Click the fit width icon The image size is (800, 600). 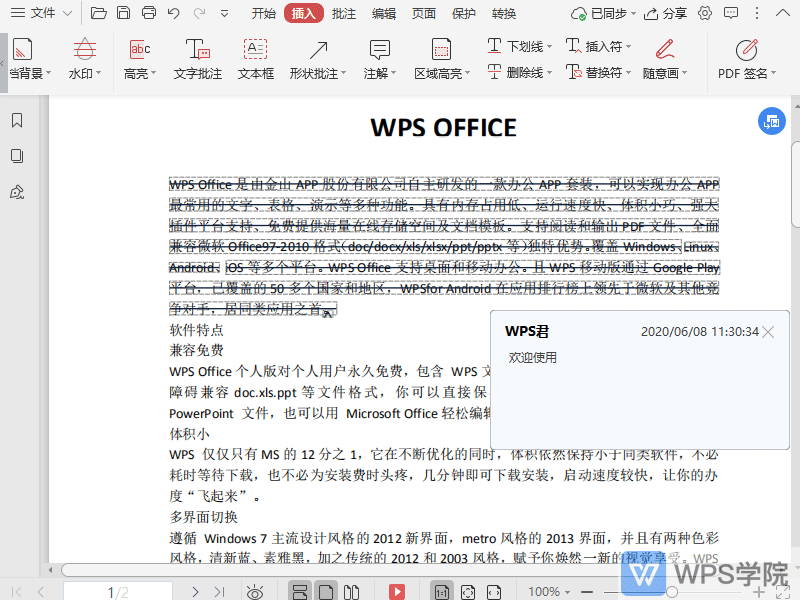(494, 592)
